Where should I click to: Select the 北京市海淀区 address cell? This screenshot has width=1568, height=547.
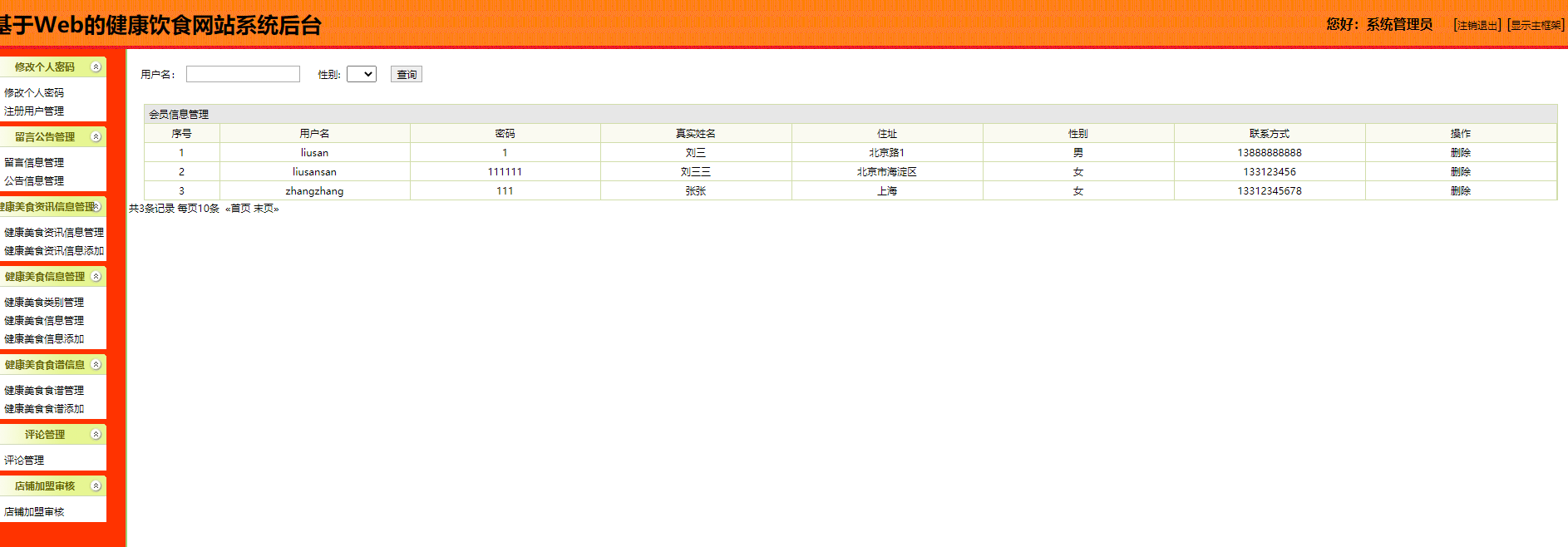(x=887, y=171)
